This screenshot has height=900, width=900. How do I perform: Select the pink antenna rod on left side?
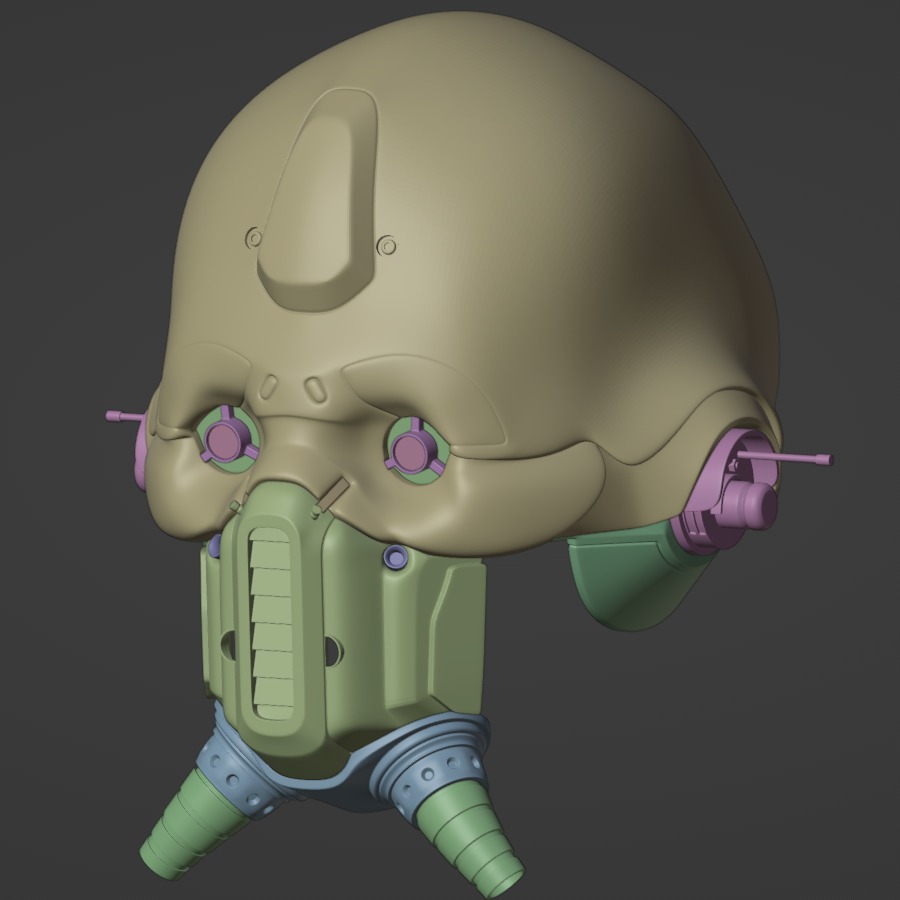point(125,417)
